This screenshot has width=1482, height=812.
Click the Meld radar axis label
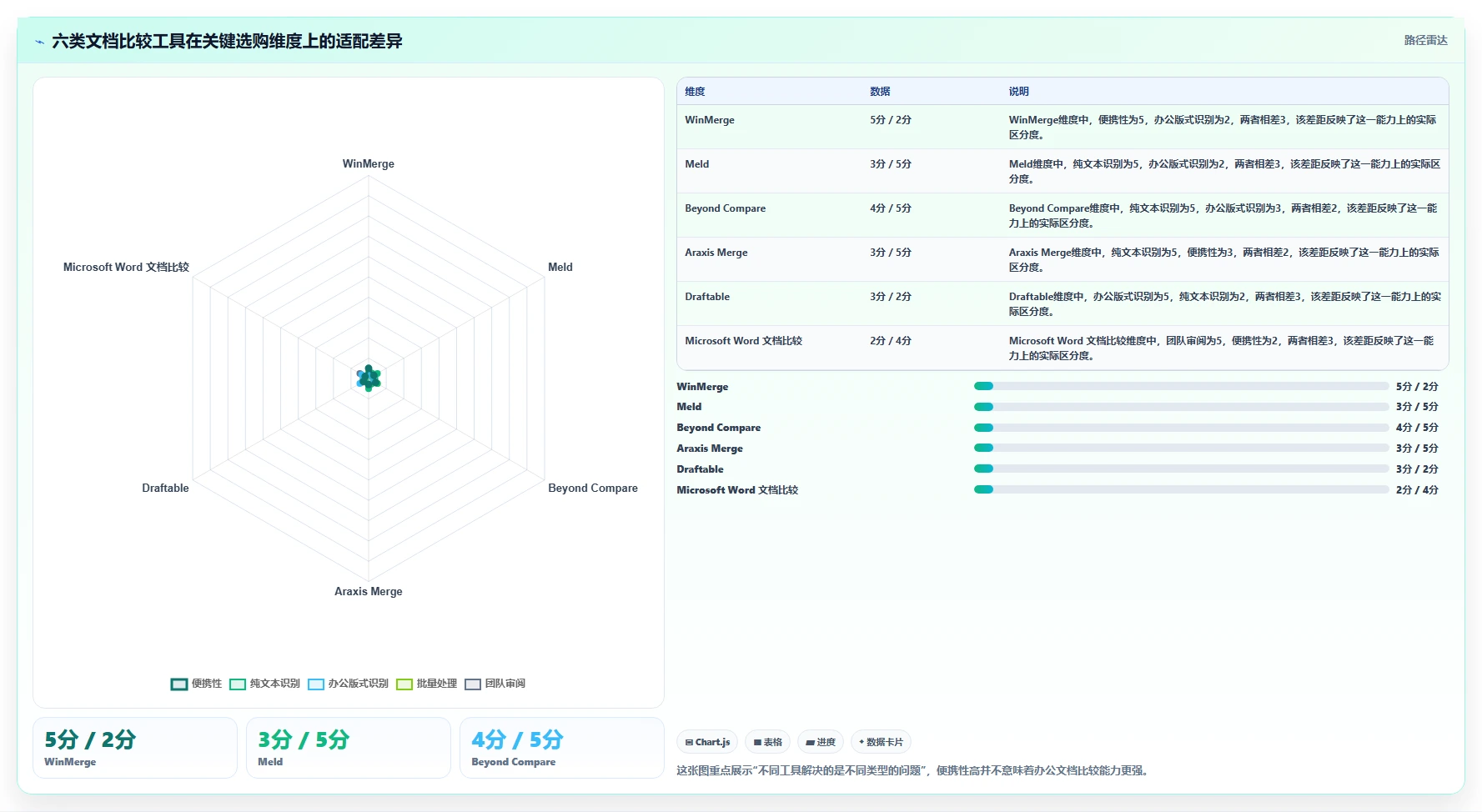[560, 268]
